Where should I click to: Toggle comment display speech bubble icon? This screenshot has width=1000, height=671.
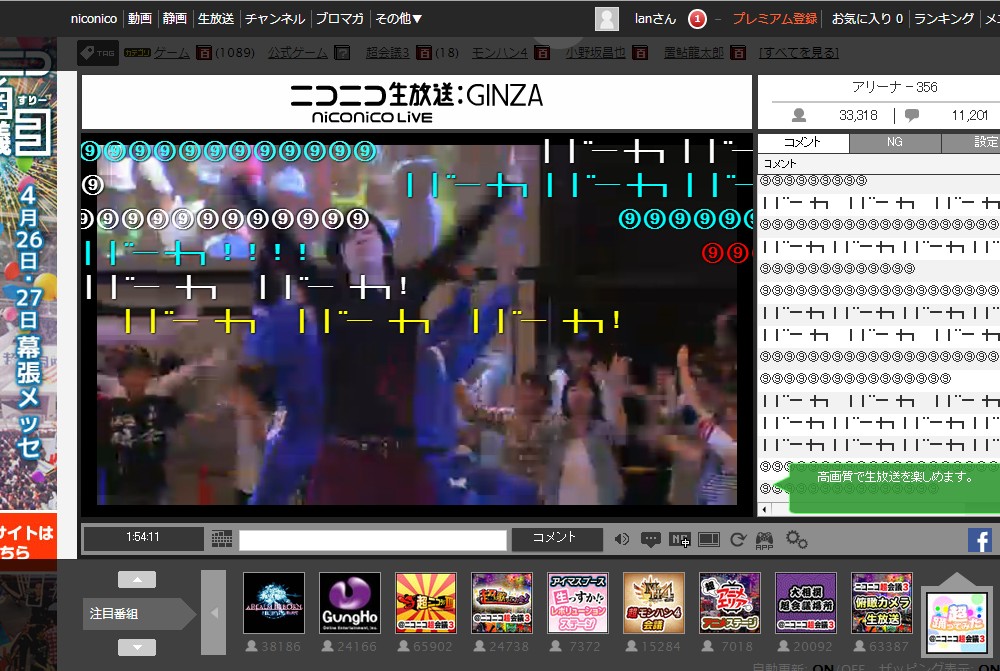click(651, 540)
